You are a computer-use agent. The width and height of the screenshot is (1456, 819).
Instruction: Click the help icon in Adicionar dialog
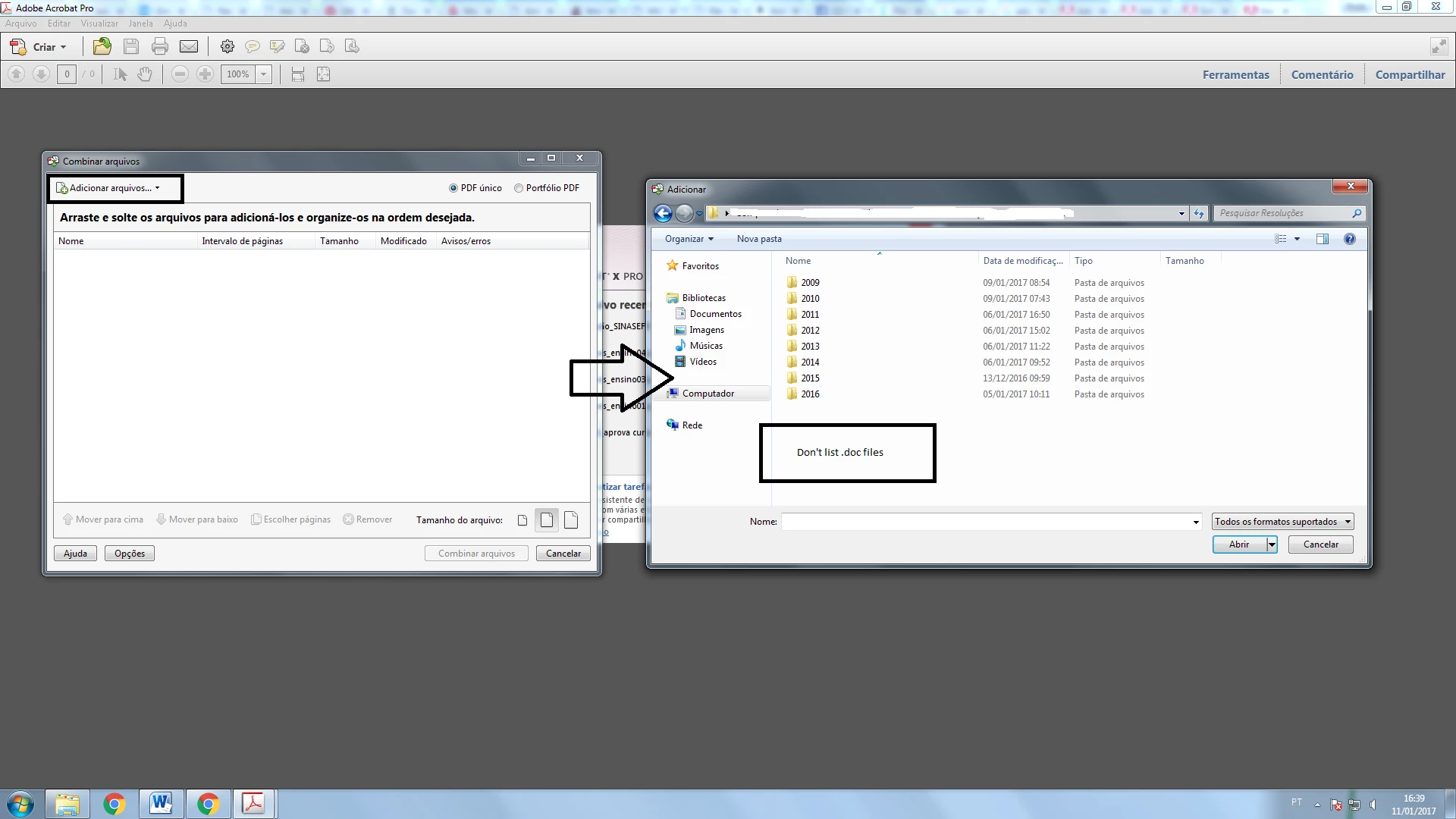coord(1350,239)
